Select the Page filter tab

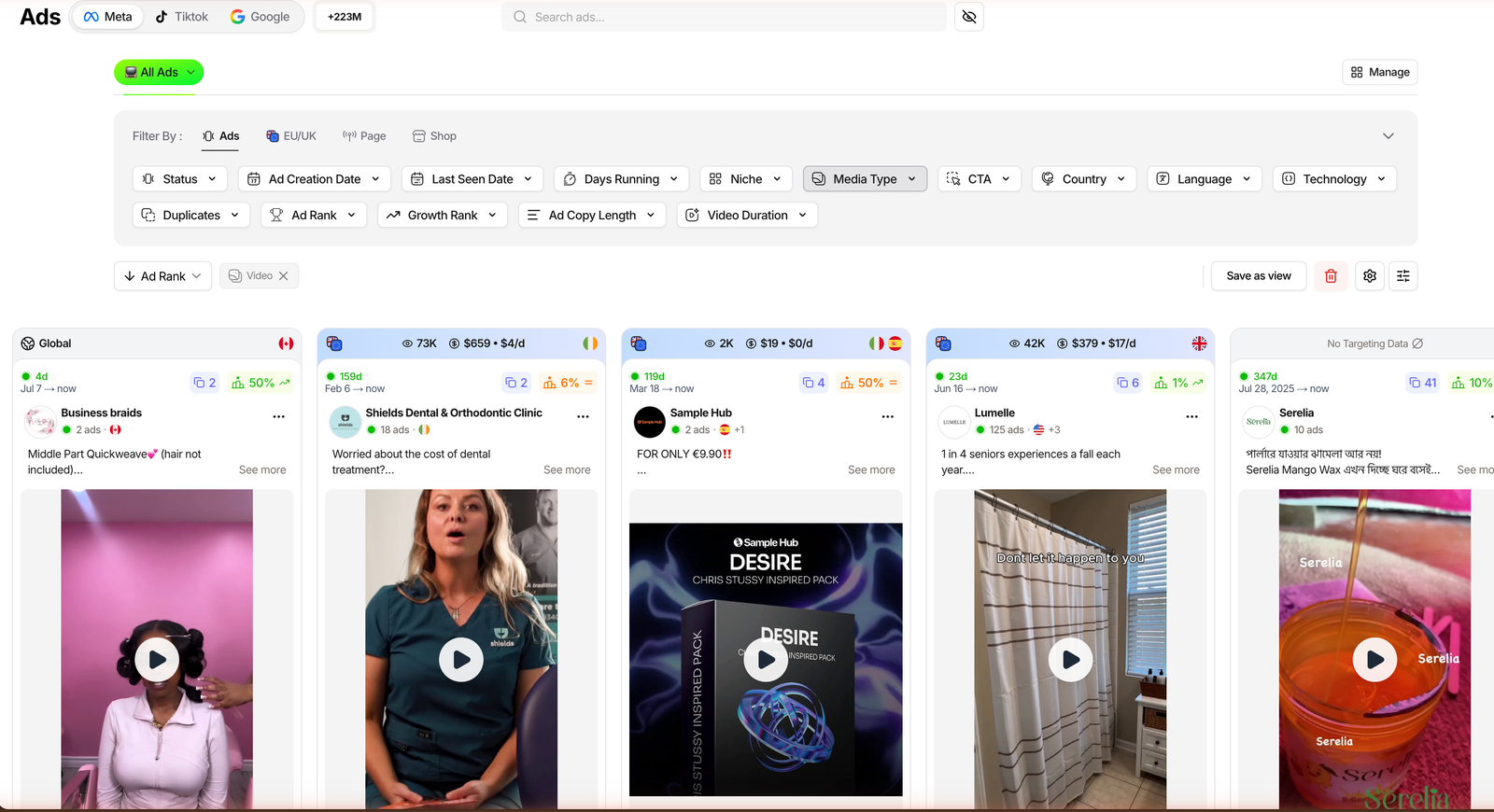pyautogui.click(x=364, y=136)
